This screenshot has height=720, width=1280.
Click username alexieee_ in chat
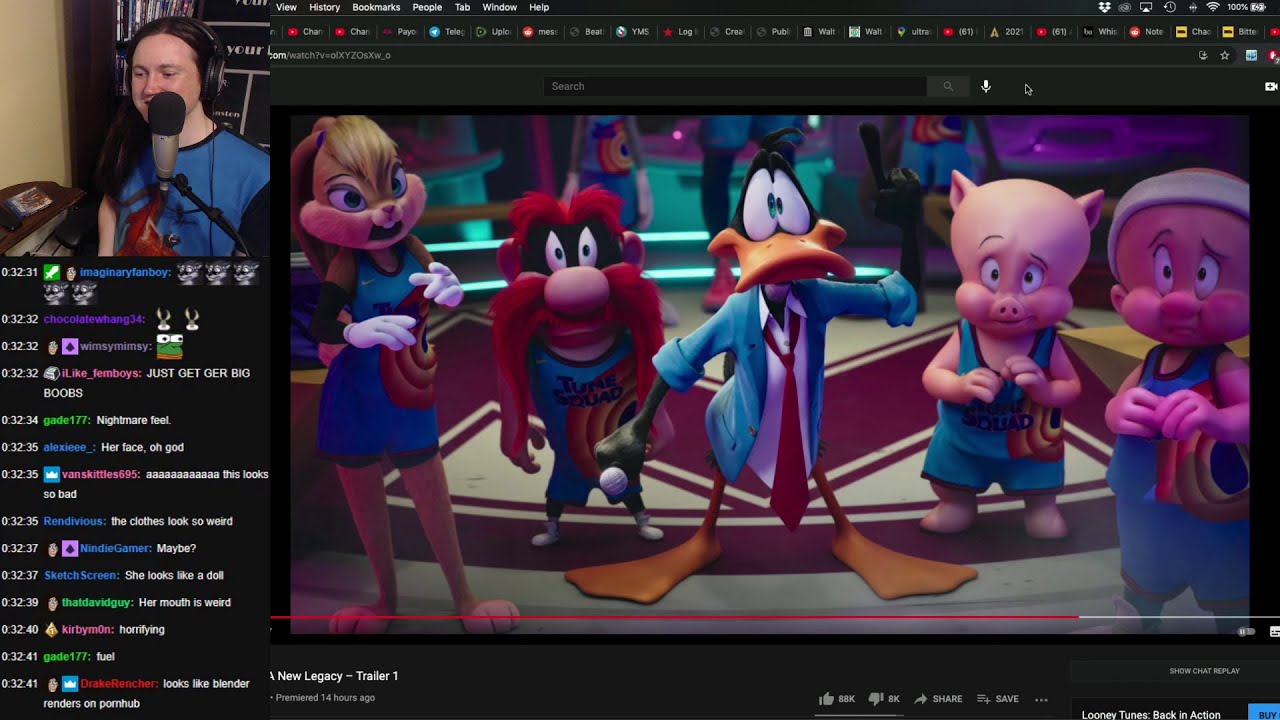pyautogui.click(x=69, y=447)
